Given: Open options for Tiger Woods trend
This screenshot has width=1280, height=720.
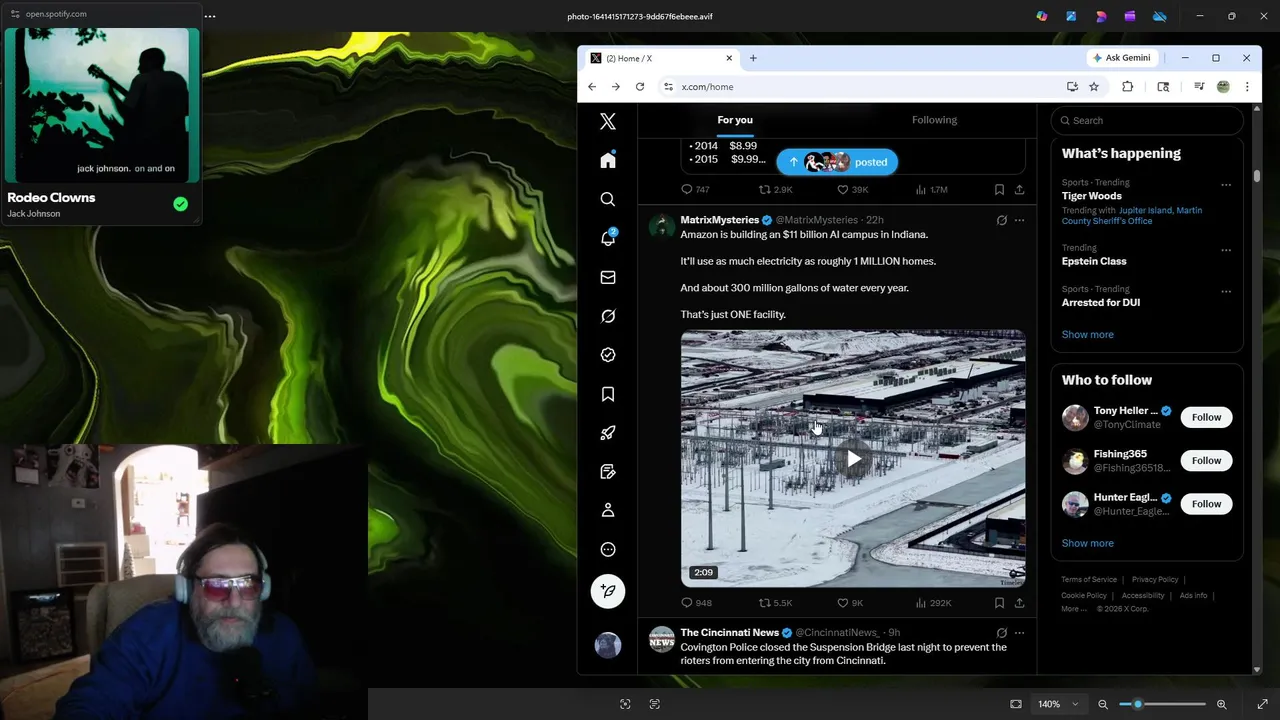Looking at the screenshot, I should pos(1226,184).
